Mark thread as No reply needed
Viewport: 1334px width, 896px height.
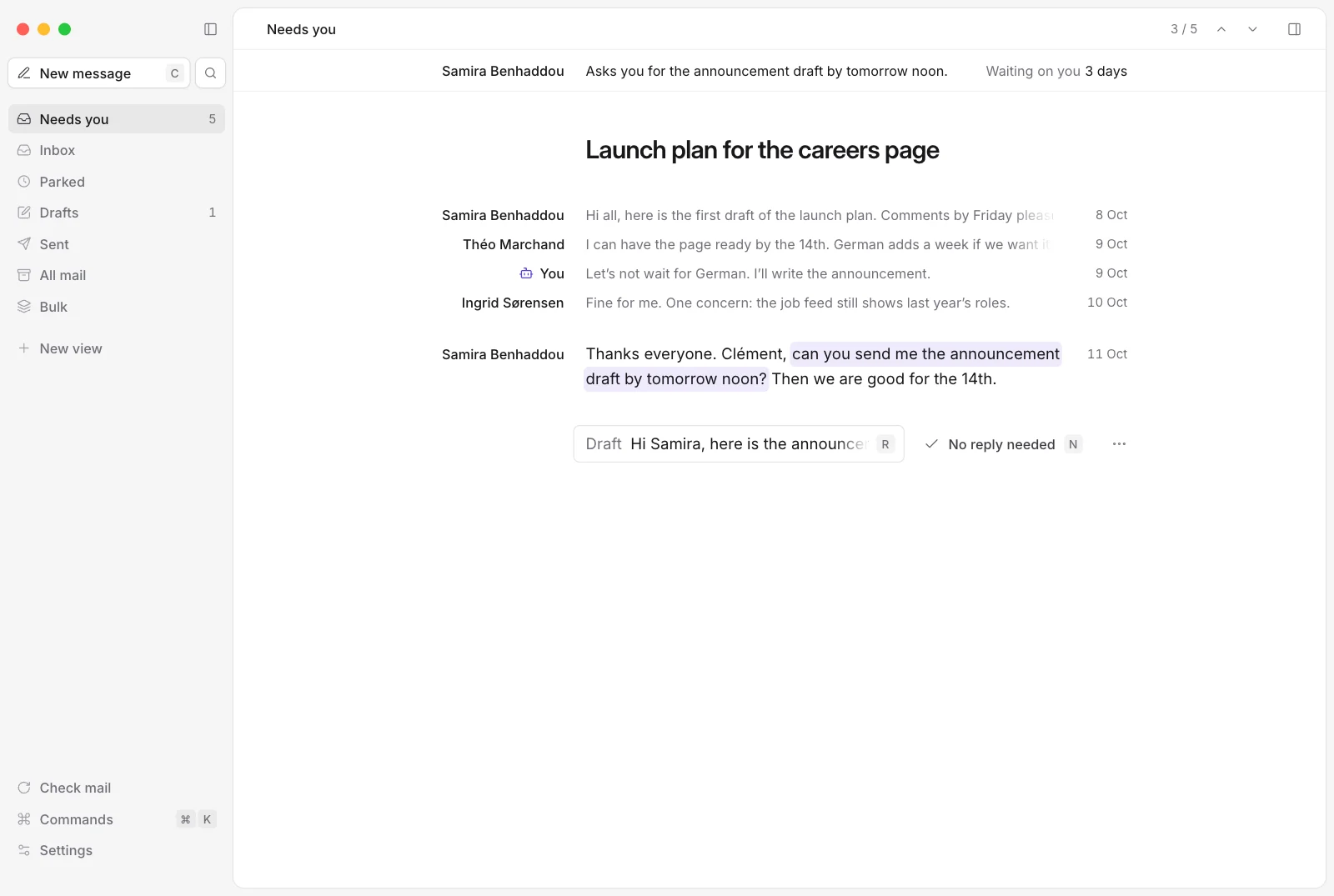point(1002,444)
